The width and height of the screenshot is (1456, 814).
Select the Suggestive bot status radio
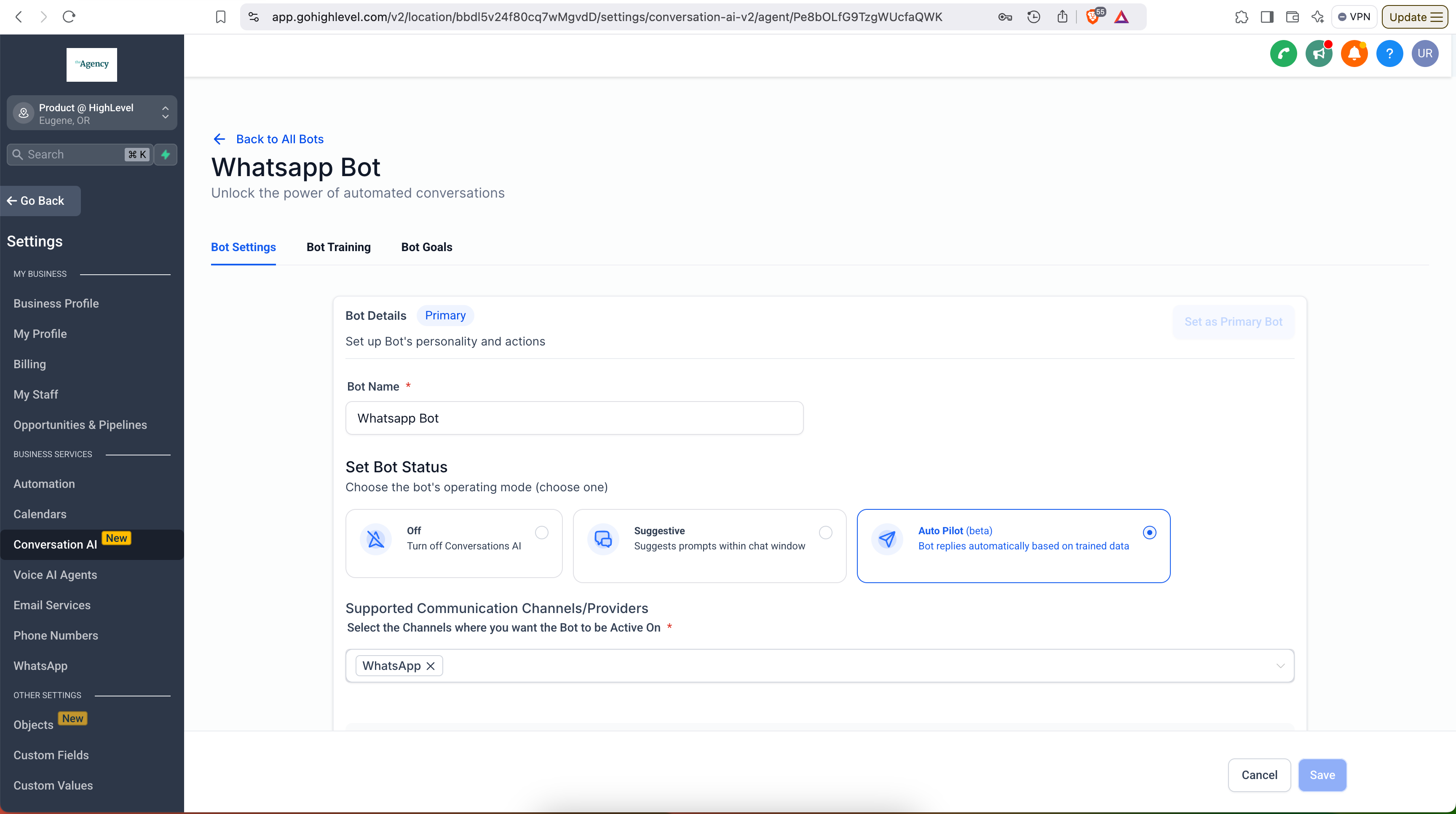coord(826,533)
